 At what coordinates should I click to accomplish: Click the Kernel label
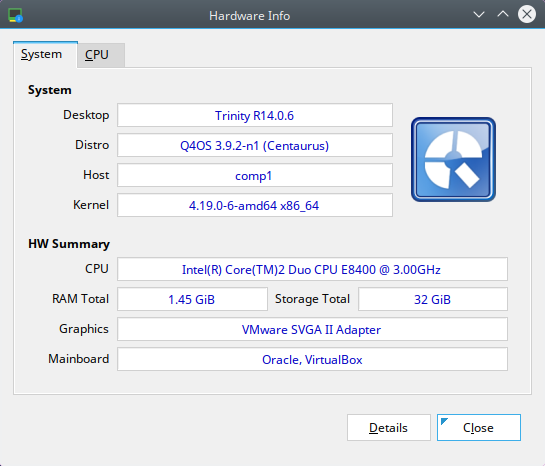coord(91,205)
